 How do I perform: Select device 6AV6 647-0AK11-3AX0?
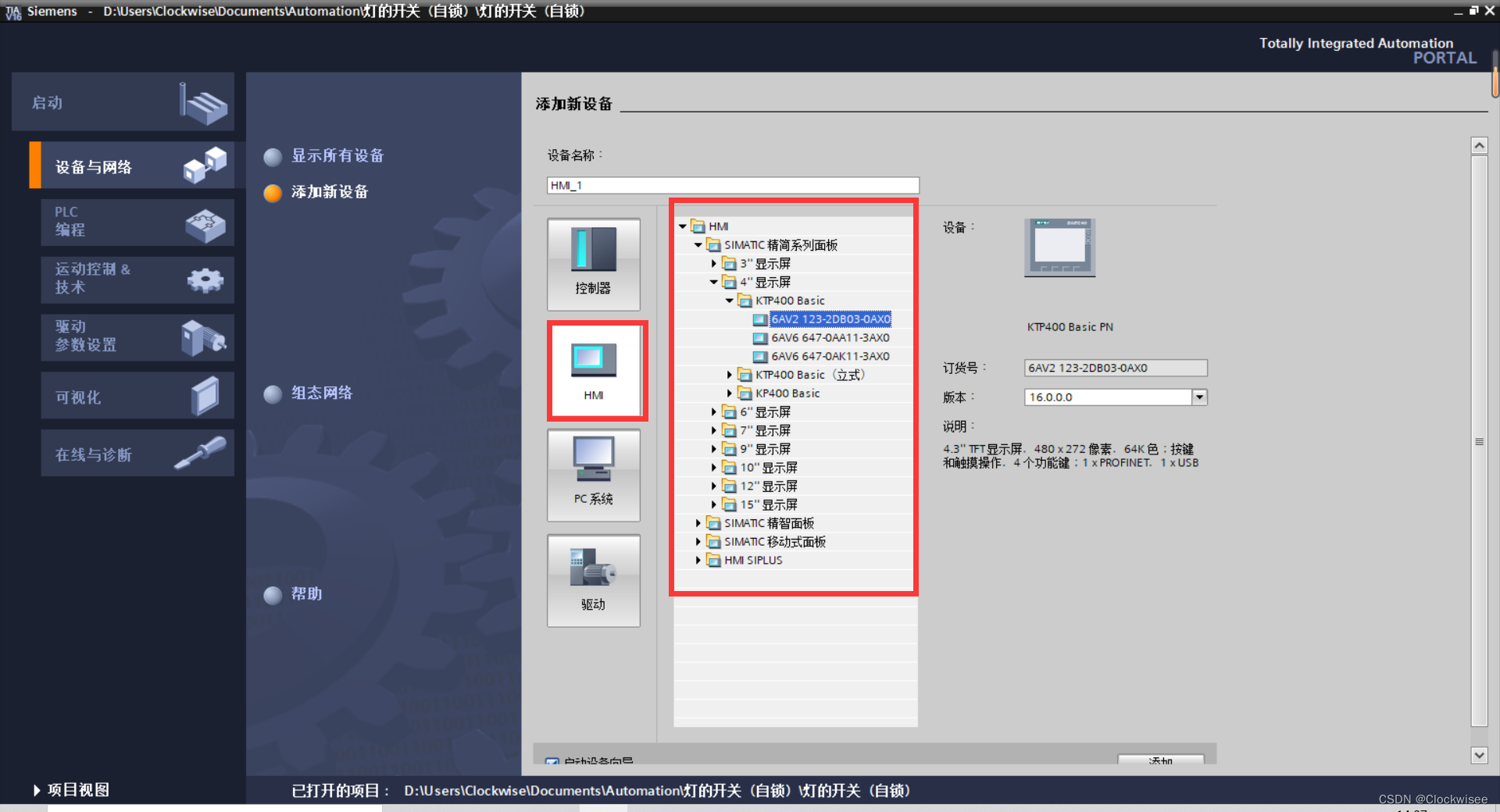coord(830,356)
